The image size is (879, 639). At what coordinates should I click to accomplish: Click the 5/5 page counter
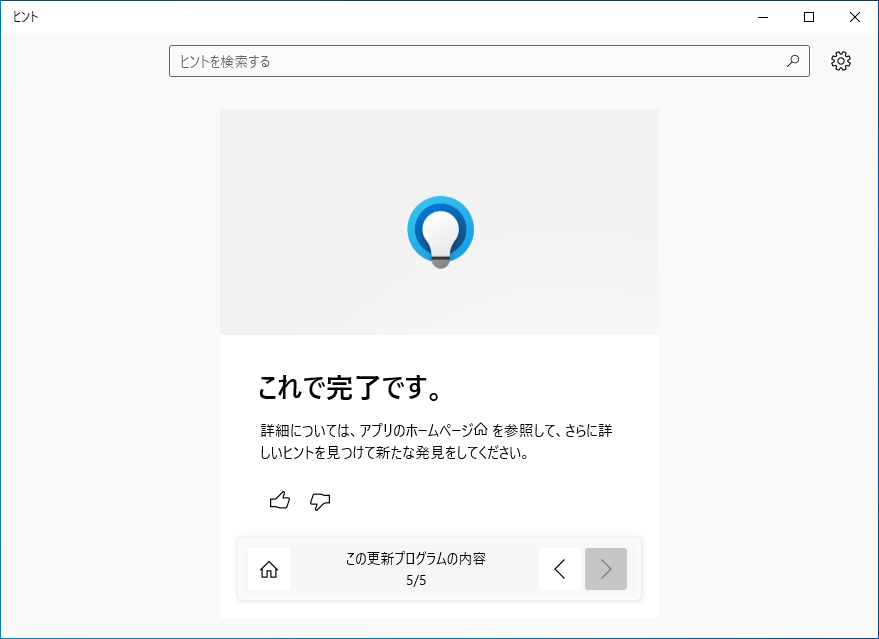[x=416, y=580]
